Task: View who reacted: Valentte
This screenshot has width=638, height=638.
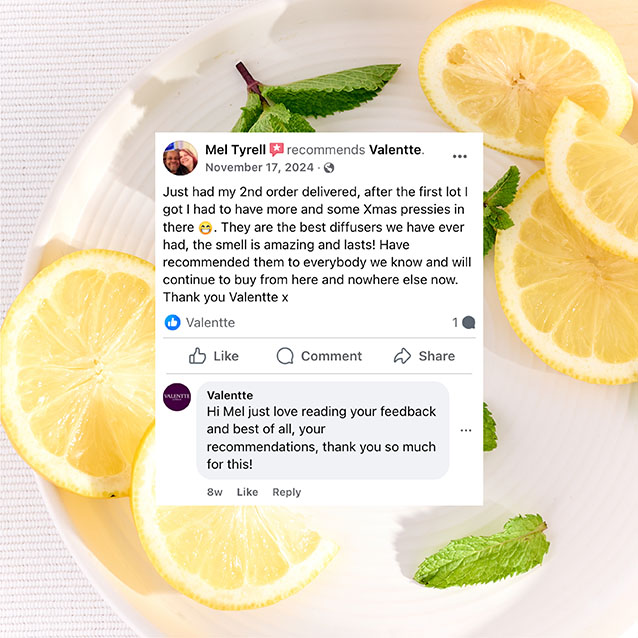Action: pos(210,323)
